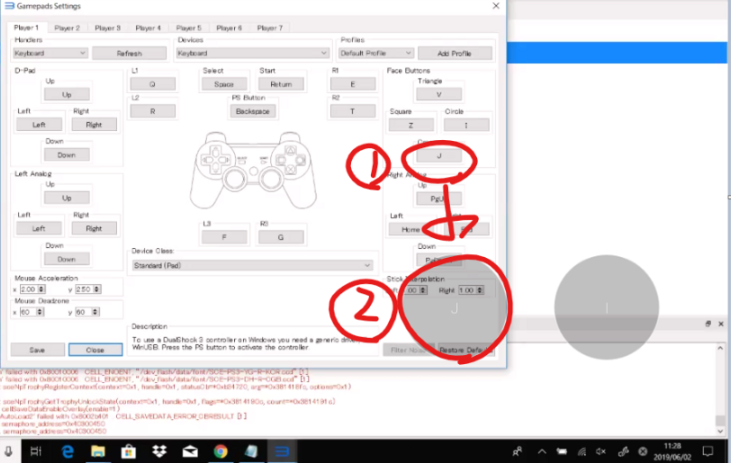Rebind Select mapped to Space

pos(224,84)
